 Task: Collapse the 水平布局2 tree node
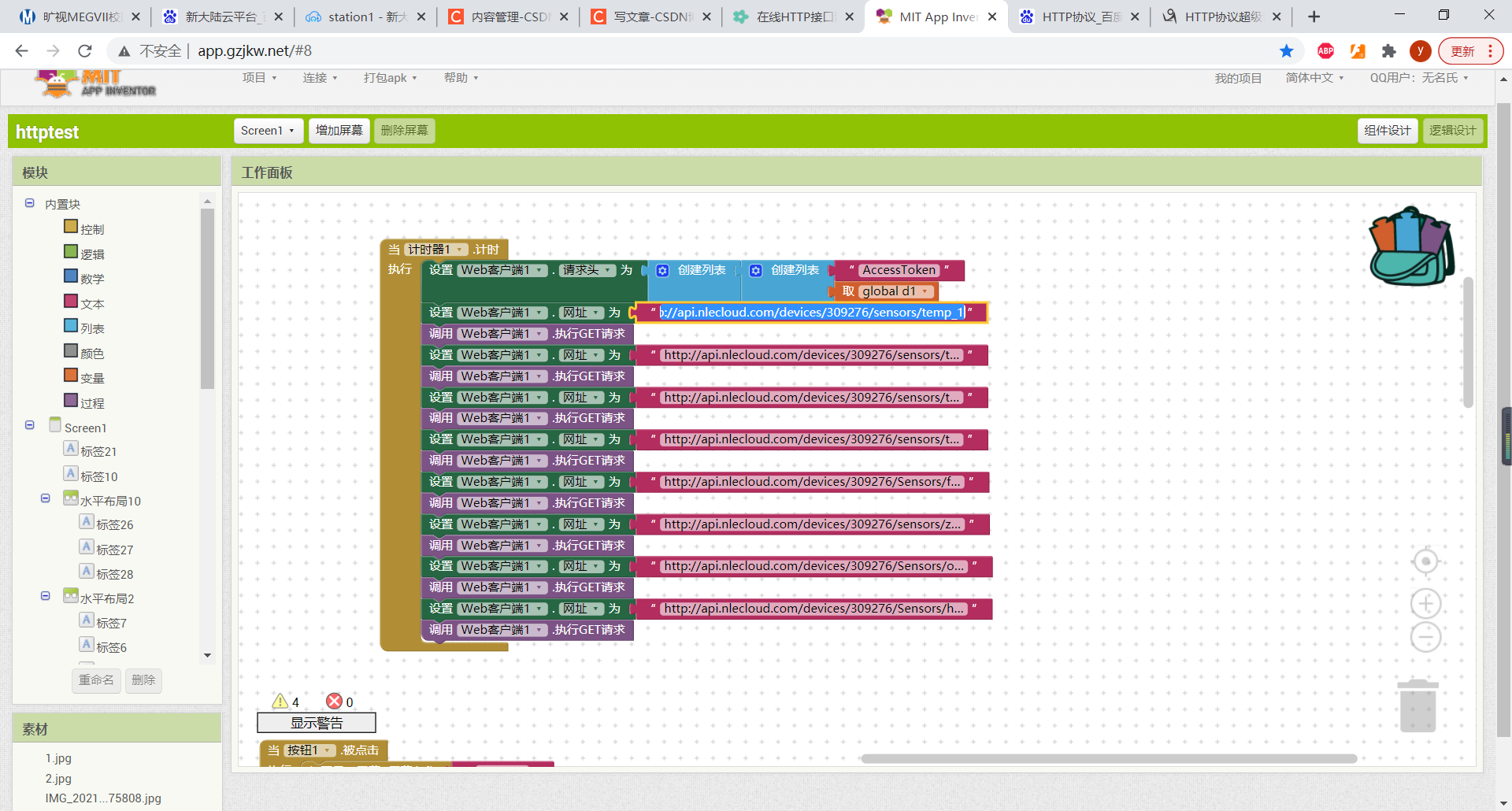[x=46, y=596]
